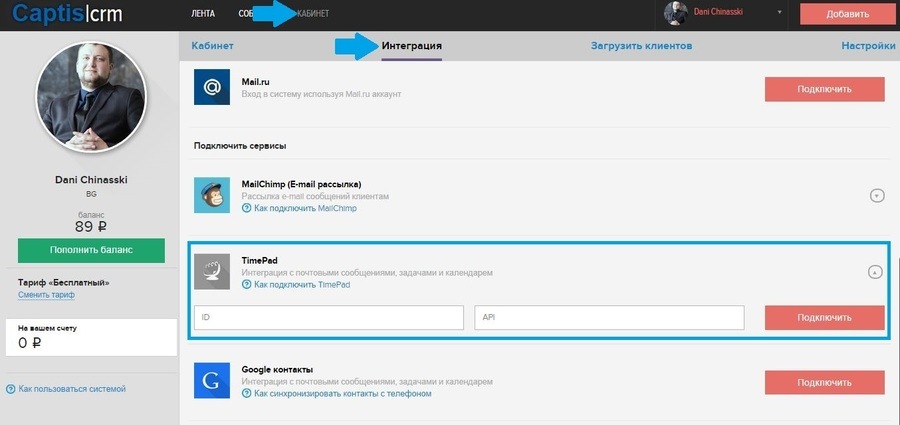The height and width of the screenshot is (425, 900).
Task: Collapse the TimePad integration section
Action: (x=875, y=273)
